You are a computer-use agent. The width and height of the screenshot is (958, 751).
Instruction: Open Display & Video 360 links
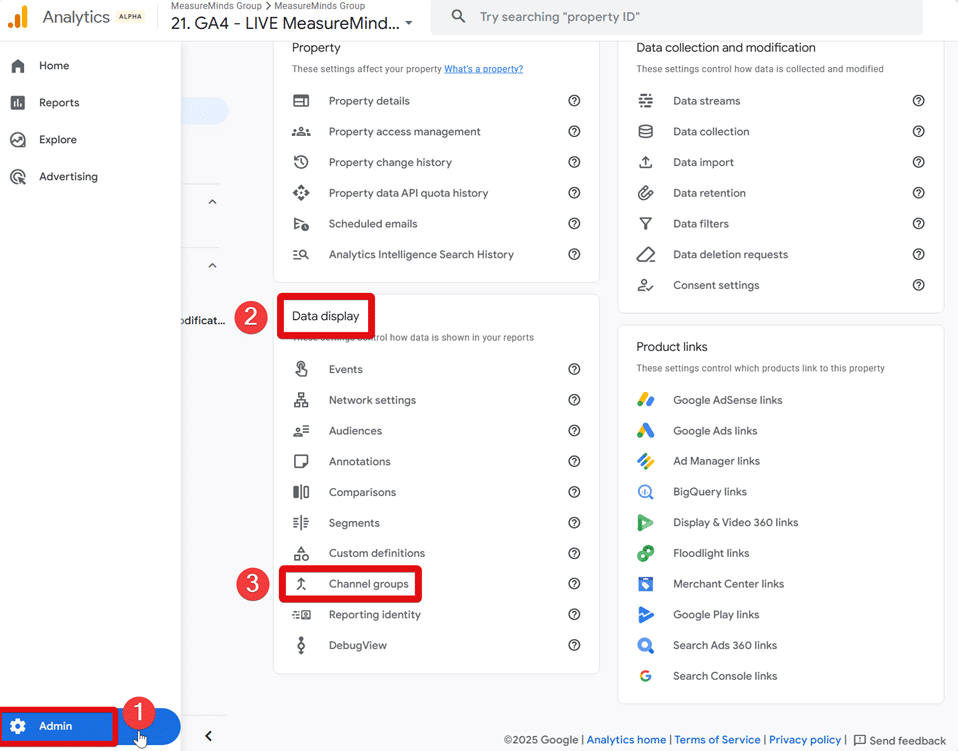pos(736,522)
